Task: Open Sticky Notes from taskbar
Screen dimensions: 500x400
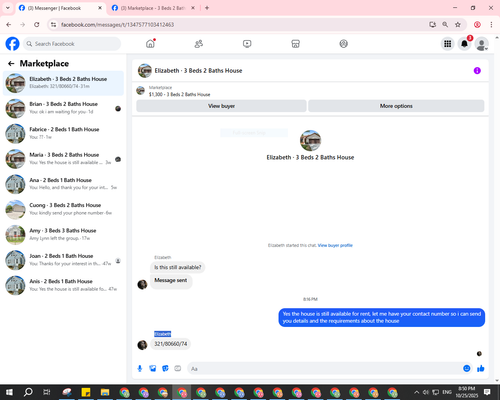Action: pyautogui.click(x=86, y=392)
